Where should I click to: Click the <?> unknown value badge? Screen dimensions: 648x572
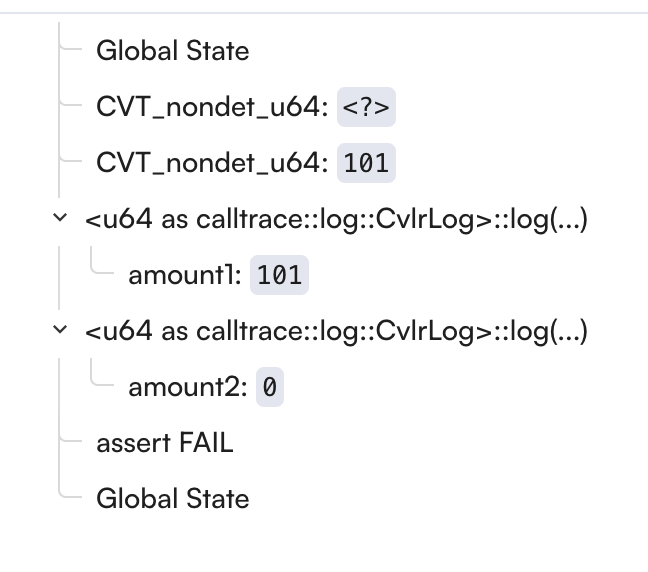(366, 107)
